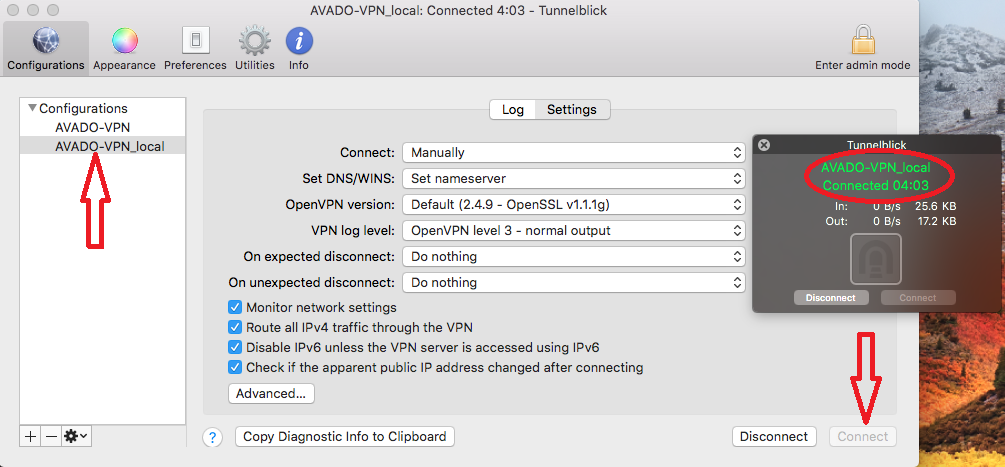This screenshot has width=1005, height=467.
Task: Collapse the Configurations tree triangle
Action: point(32,108)
